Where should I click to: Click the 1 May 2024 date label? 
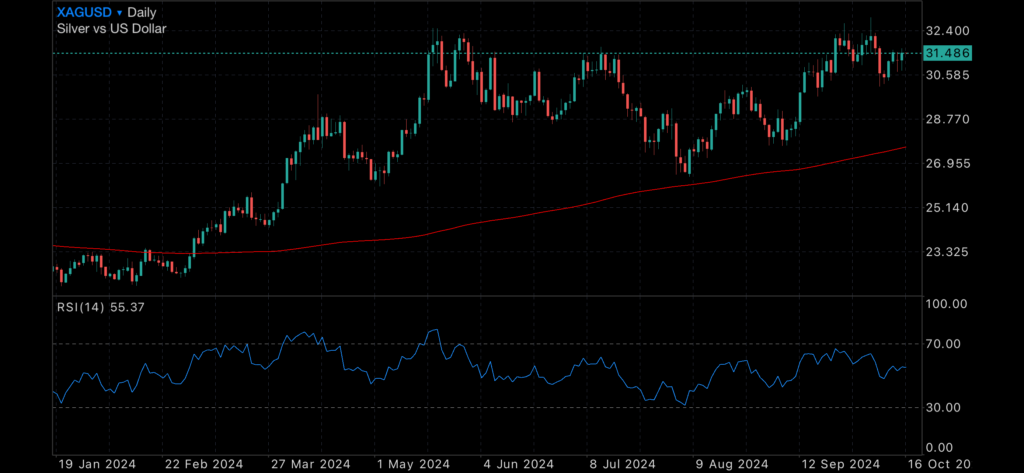click(415, 464)
